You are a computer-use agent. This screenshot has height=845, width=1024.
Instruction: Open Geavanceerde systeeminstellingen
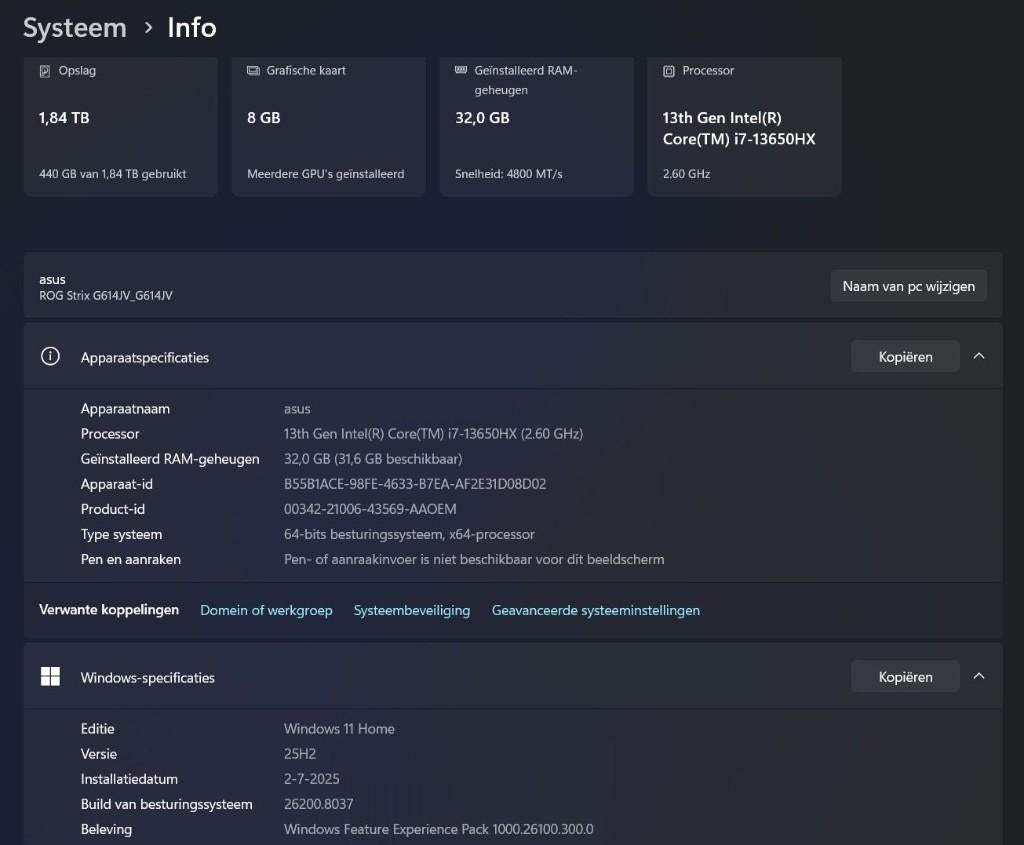click(596, 610)
